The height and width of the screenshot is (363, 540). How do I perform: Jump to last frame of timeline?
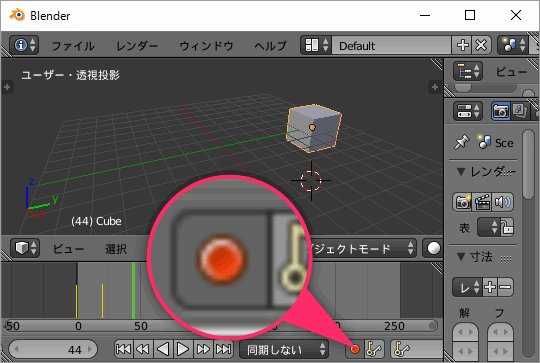pyautogui.click(x=224, y=349)
